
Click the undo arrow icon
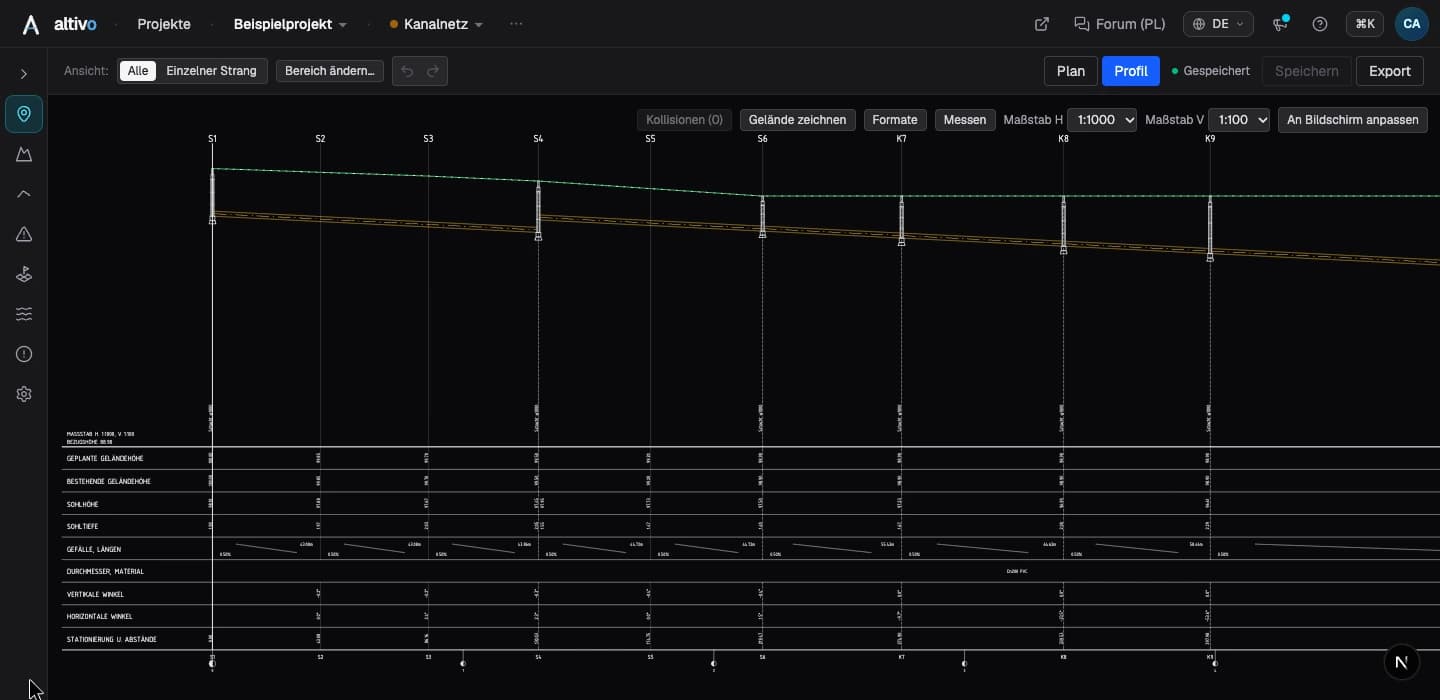click(407, 71)
